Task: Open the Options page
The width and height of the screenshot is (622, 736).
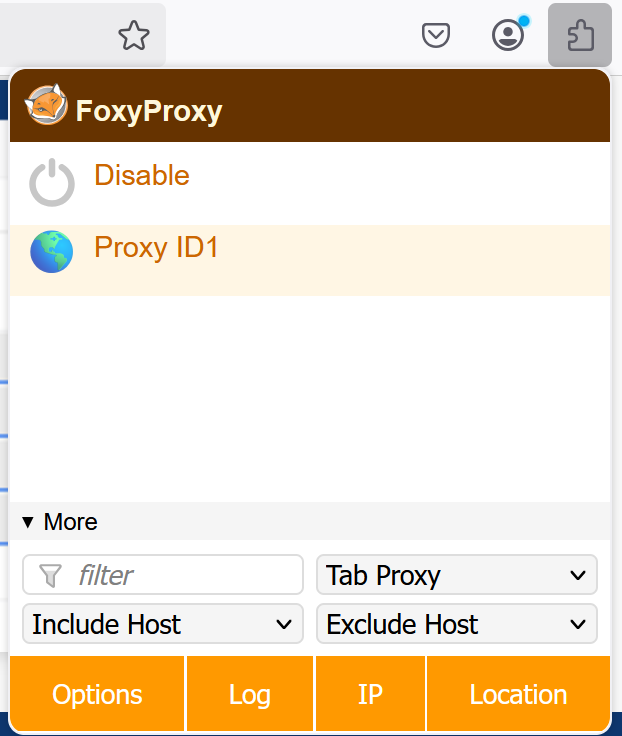Action: [97, 694]
